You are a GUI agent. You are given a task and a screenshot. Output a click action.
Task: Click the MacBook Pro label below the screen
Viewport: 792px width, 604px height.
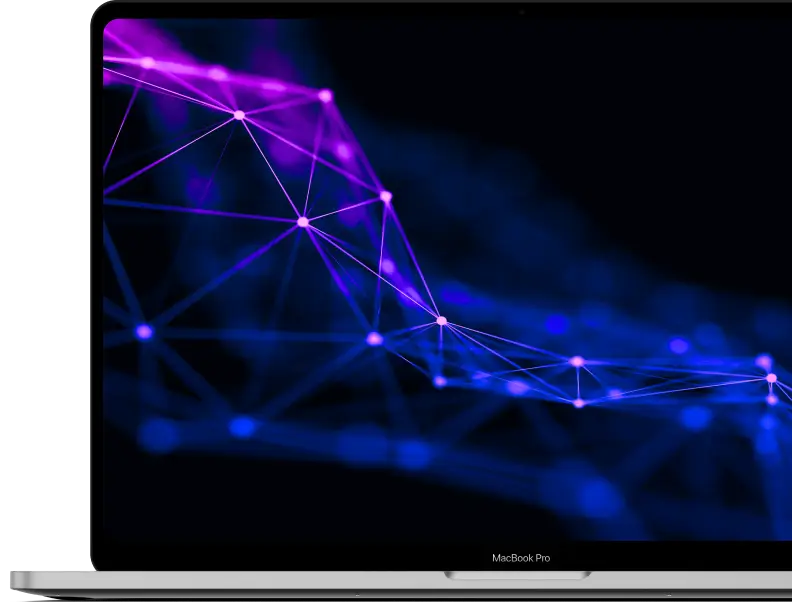pyautogui.click(x=521, y=558)
